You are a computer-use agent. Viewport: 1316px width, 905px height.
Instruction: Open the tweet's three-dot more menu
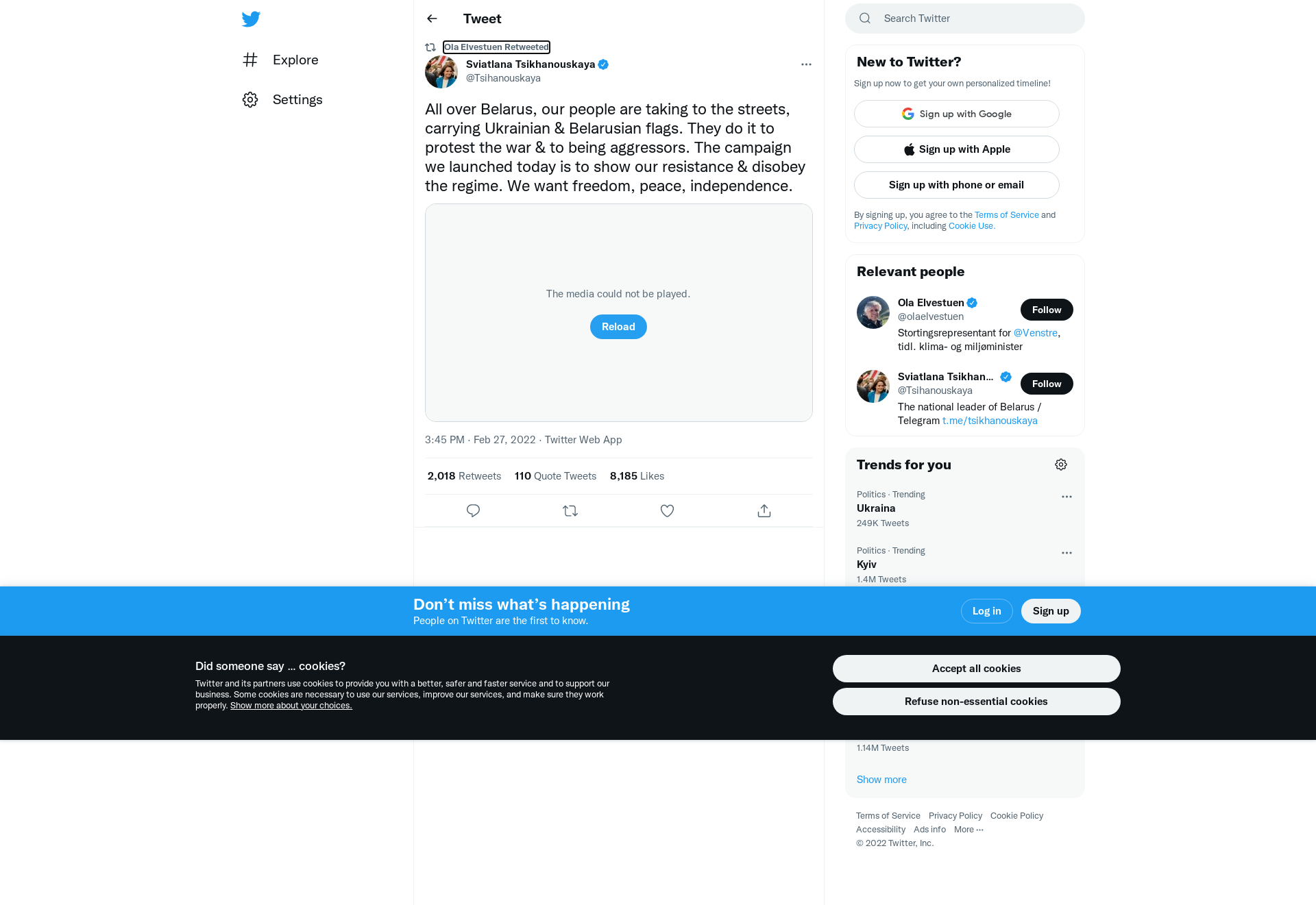806,64
